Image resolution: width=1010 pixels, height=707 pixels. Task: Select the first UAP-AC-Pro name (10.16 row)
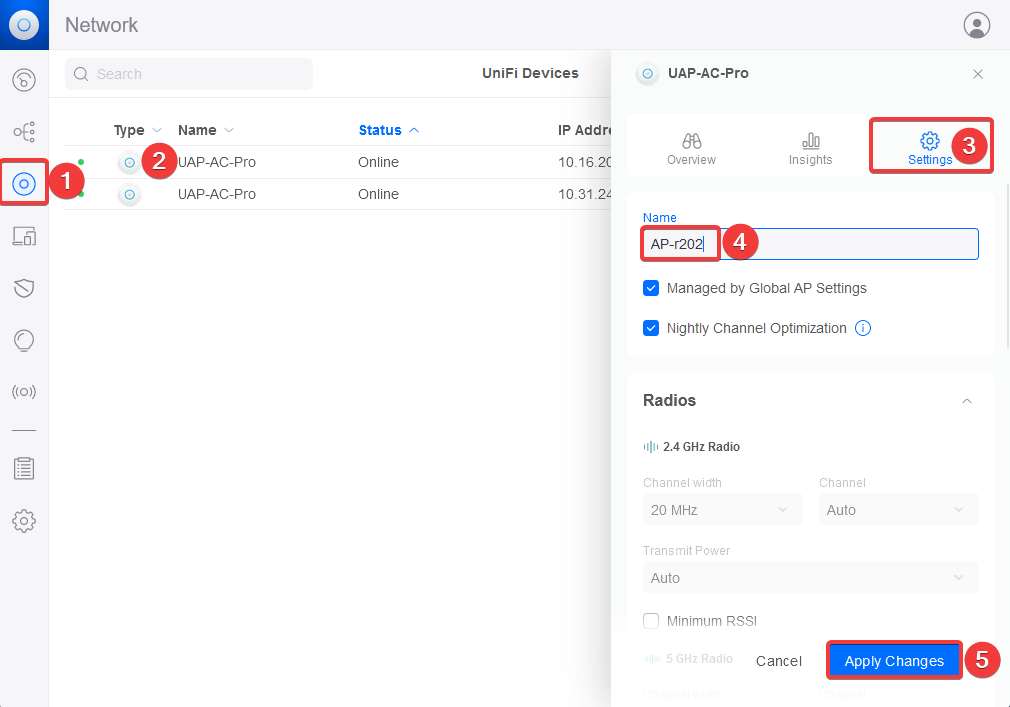click(216, 162)
